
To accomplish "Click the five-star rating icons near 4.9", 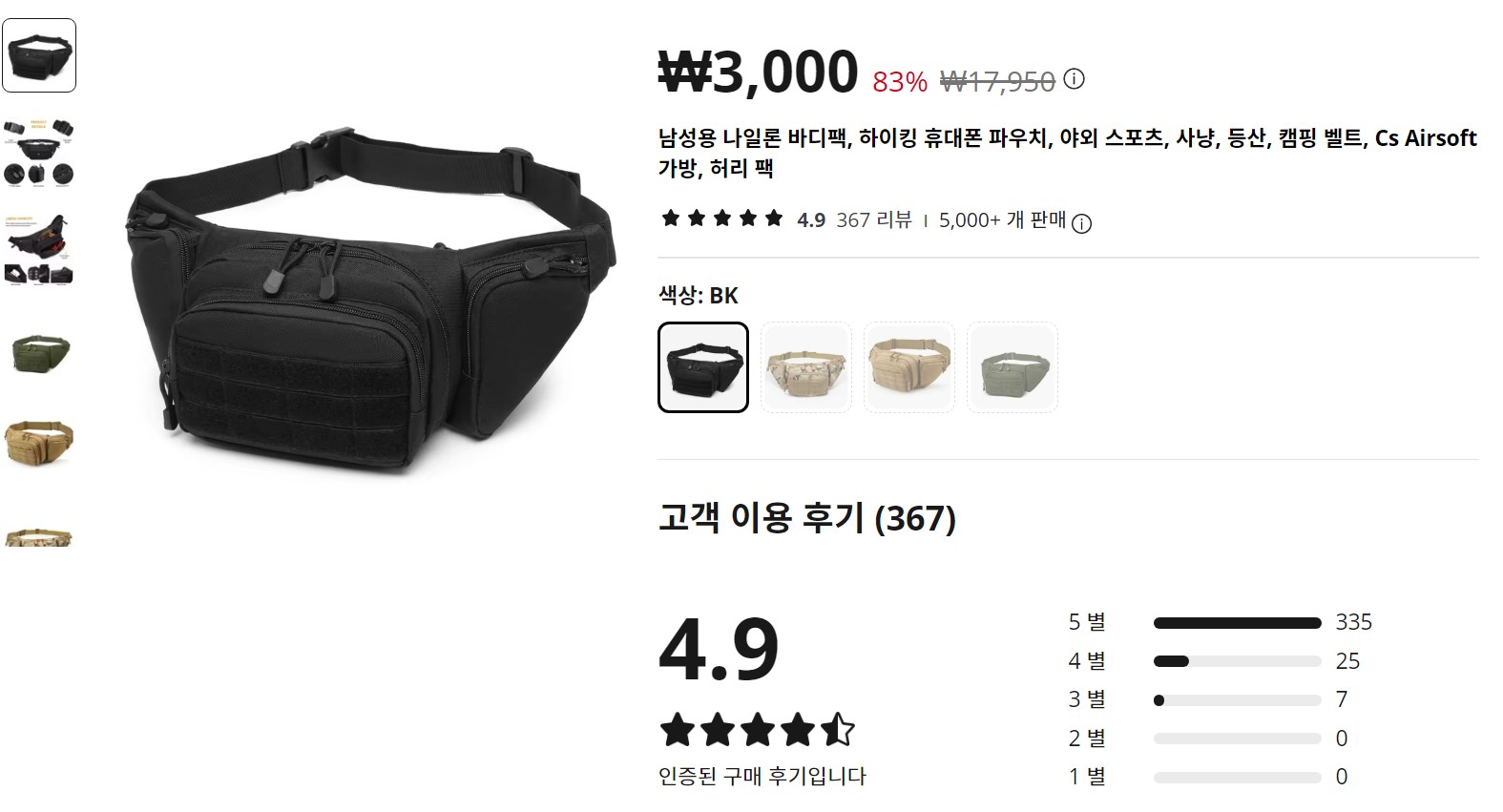I will (722, 219).
